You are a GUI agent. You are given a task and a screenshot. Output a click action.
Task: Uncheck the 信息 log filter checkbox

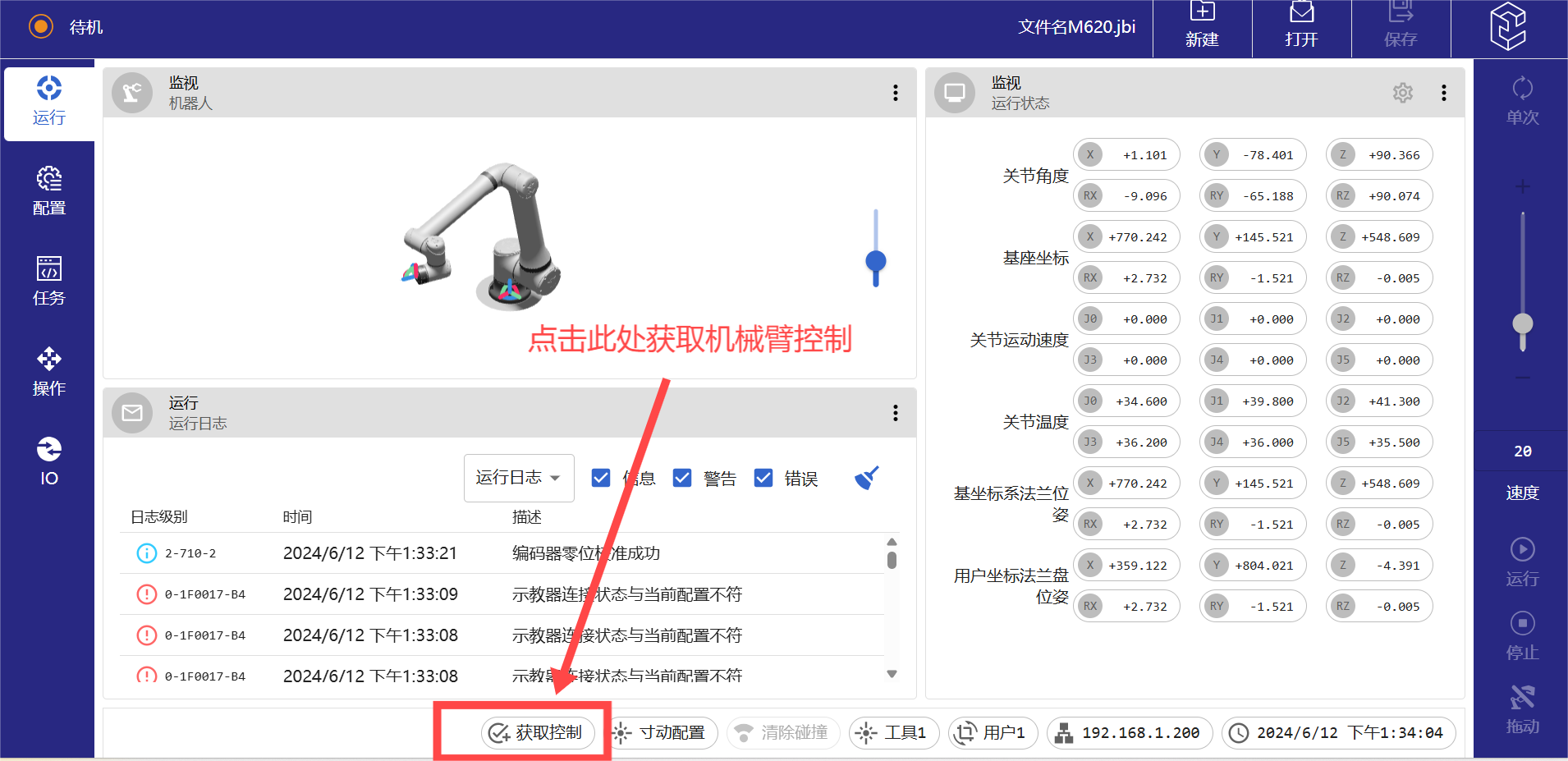(601, 478)
